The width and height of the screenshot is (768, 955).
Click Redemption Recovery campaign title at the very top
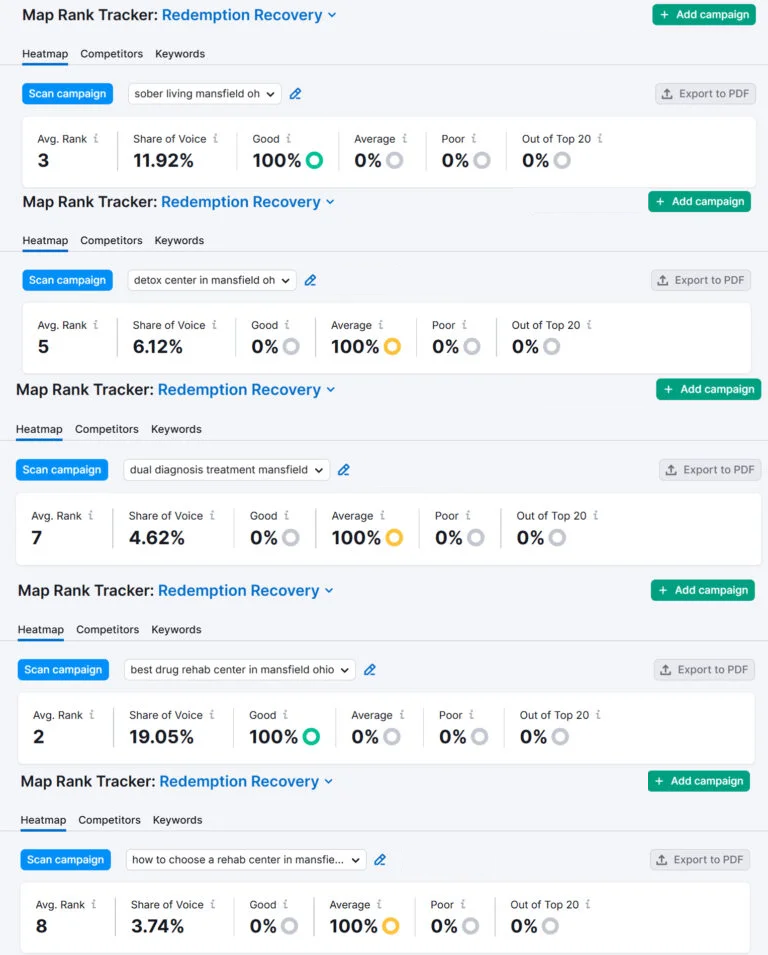pyautogui.click(x=242, y=15)
